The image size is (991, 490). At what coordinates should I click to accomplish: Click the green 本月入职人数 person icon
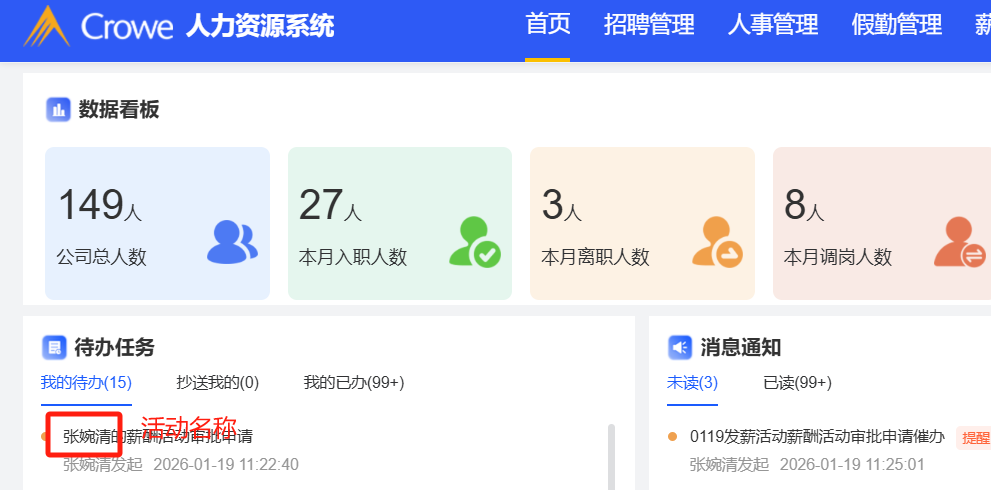474,243
